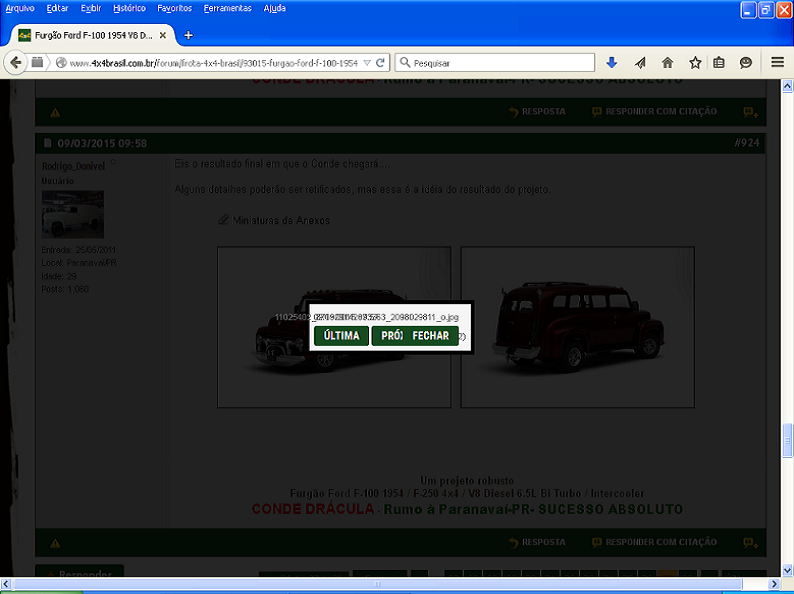Click the PRÓ next button in lightbox
This screenshot has height=594, width=794.
(x=388, y=336)
